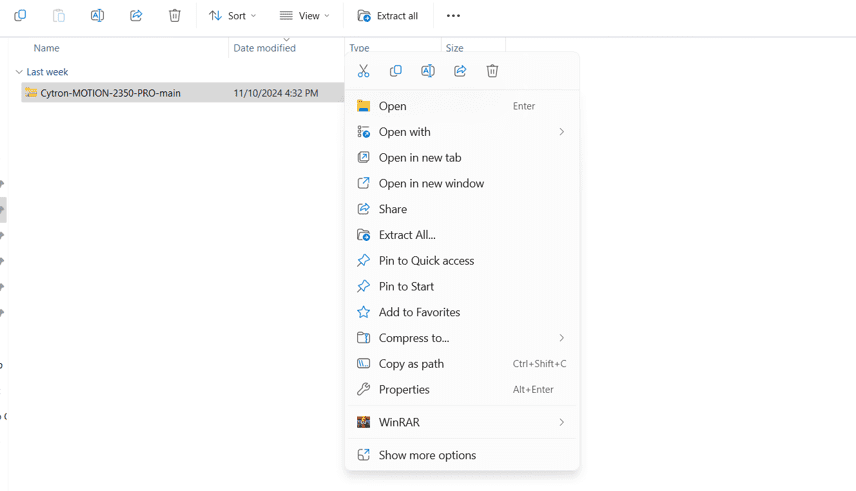The width and height of the screenshot is (856, 491).
Task: Select Copy as path menu entry
Action: tap(411, 364)
